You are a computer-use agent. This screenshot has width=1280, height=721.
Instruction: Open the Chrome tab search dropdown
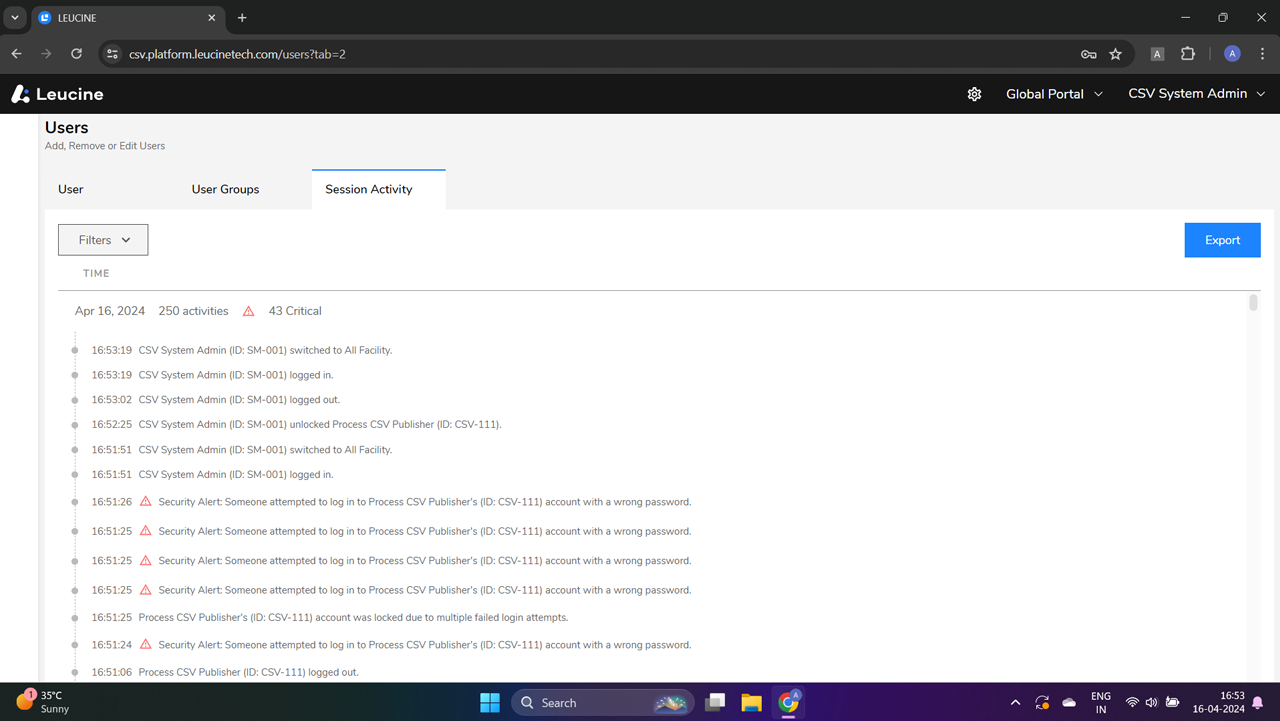pyautogui.click(x=14, y=18)
